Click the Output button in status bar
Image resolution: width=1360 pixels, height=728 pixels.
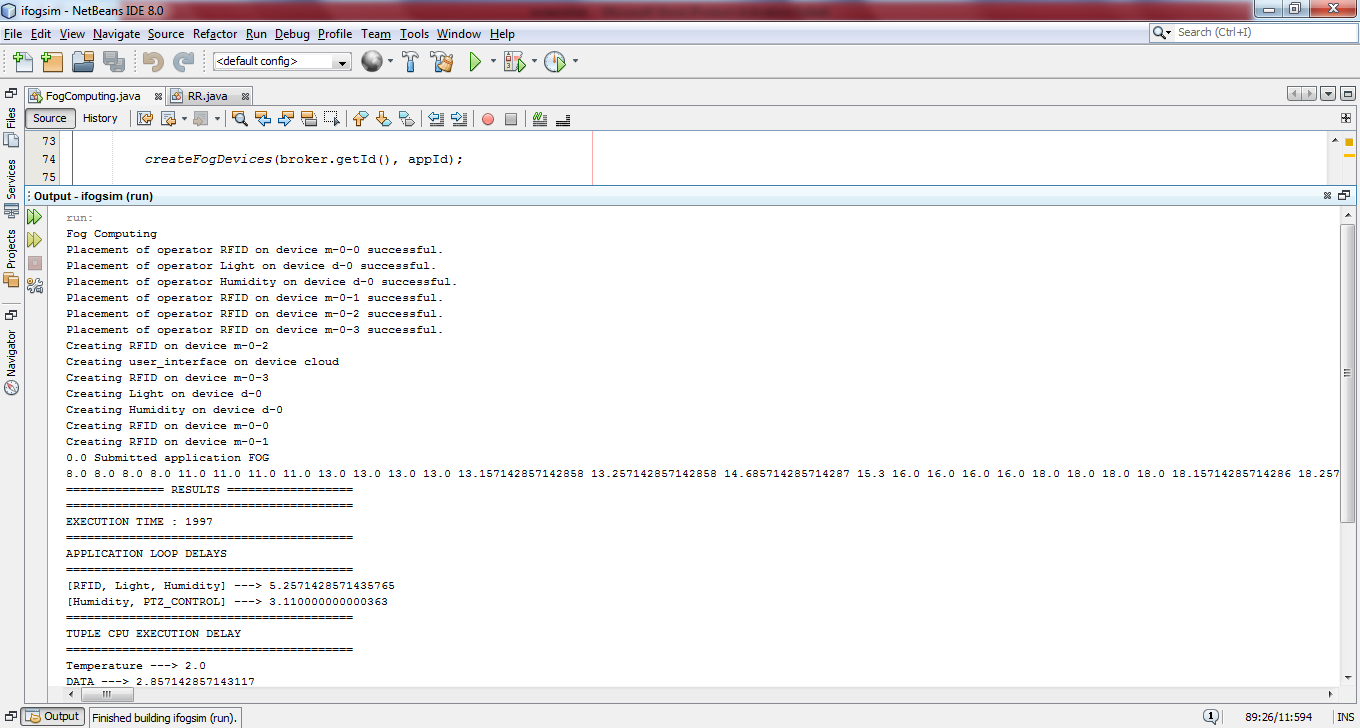(x=54, y=716)
